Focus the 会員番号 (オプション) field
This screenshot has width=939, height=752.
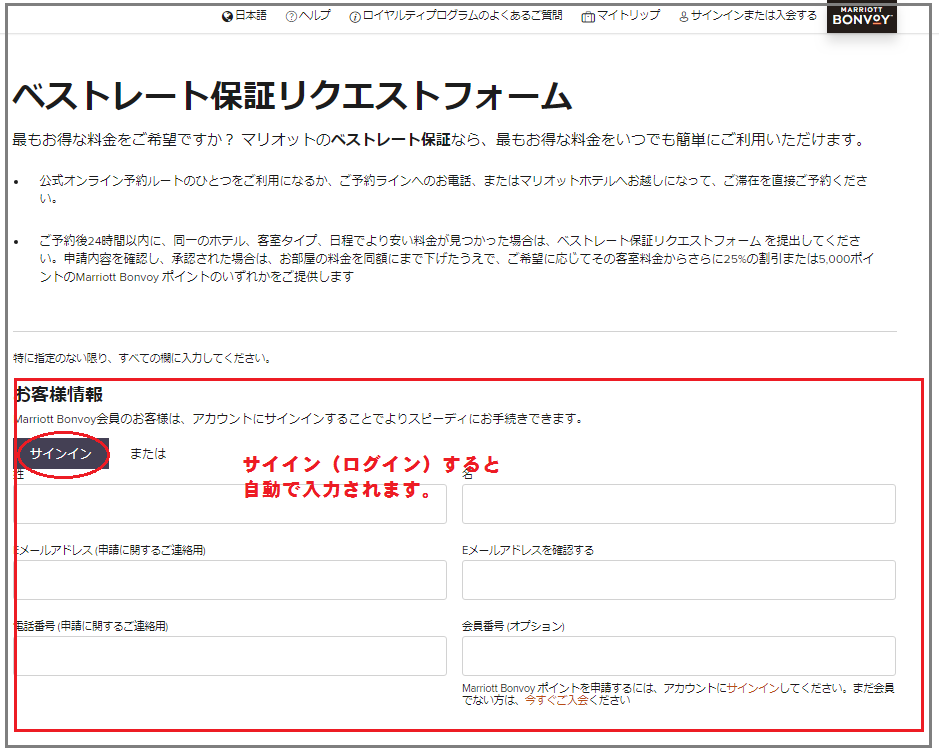click(x=678, y=656)
